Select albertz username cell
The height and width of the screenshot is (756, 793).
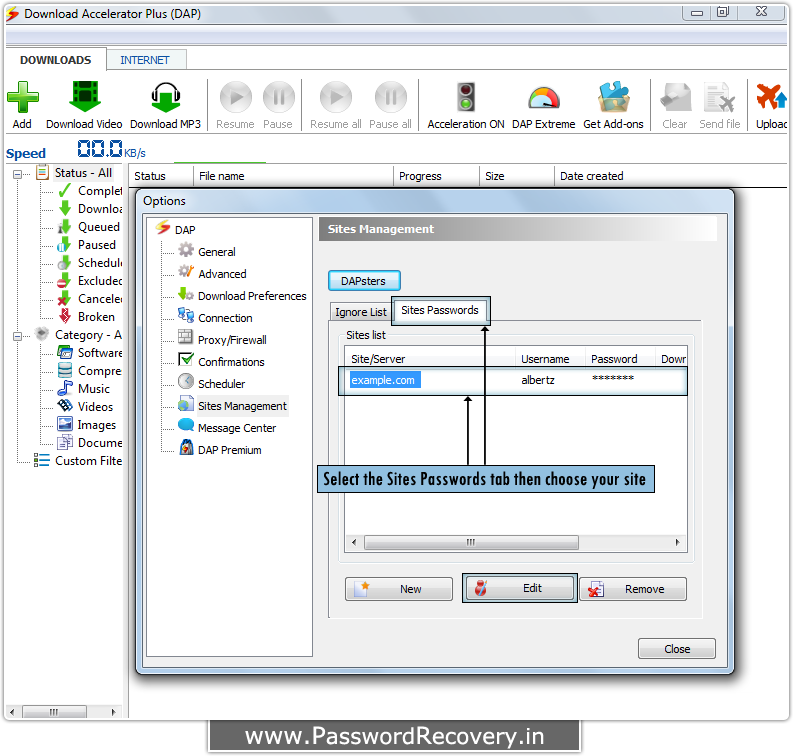(x=538, y=380)
